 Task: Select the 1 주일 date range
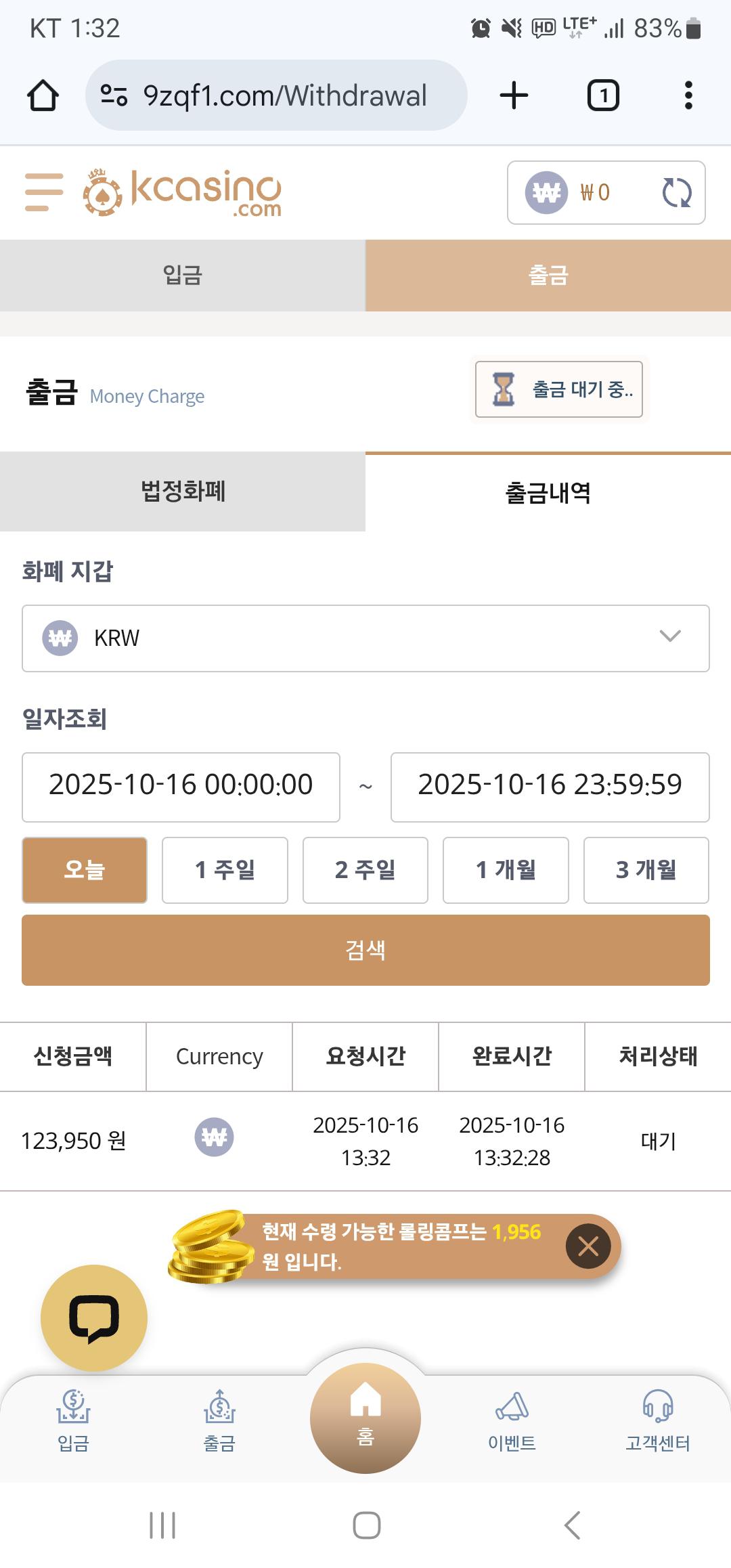tap(225, 870)
